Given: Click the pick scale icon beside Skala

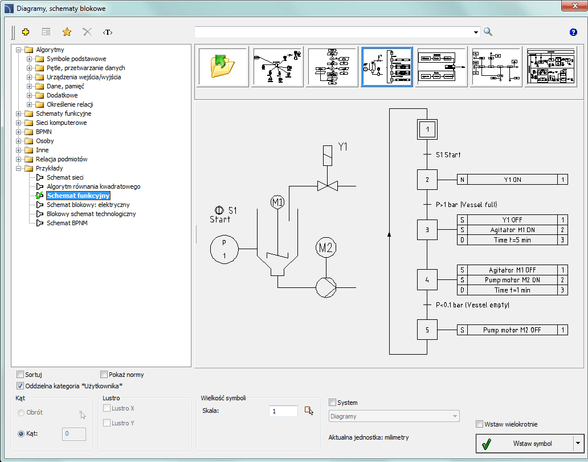Looking at the screenshot, I should (309, 411).
